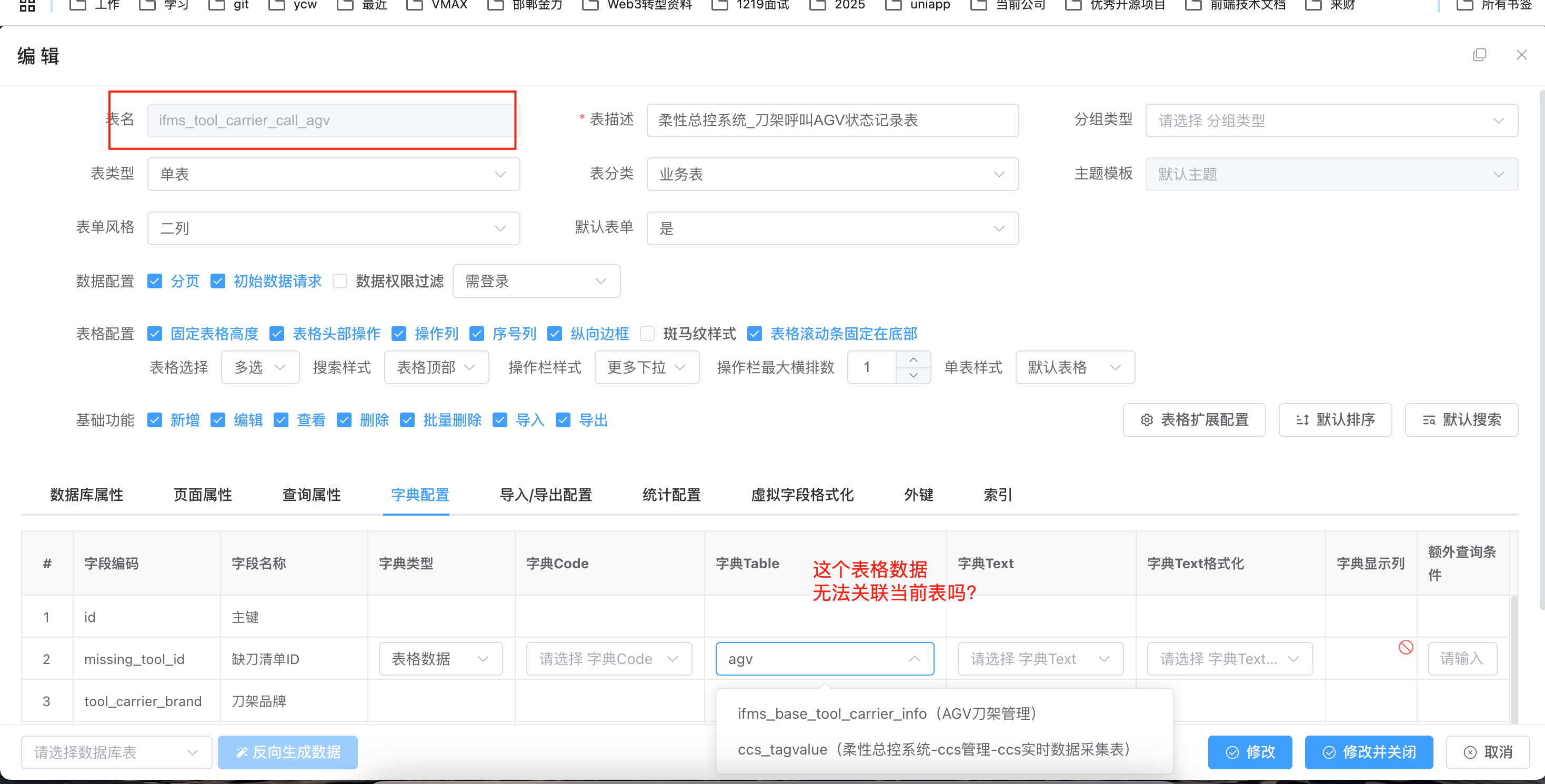
Task: Click the 表描述 text input field
Action: 832,120
